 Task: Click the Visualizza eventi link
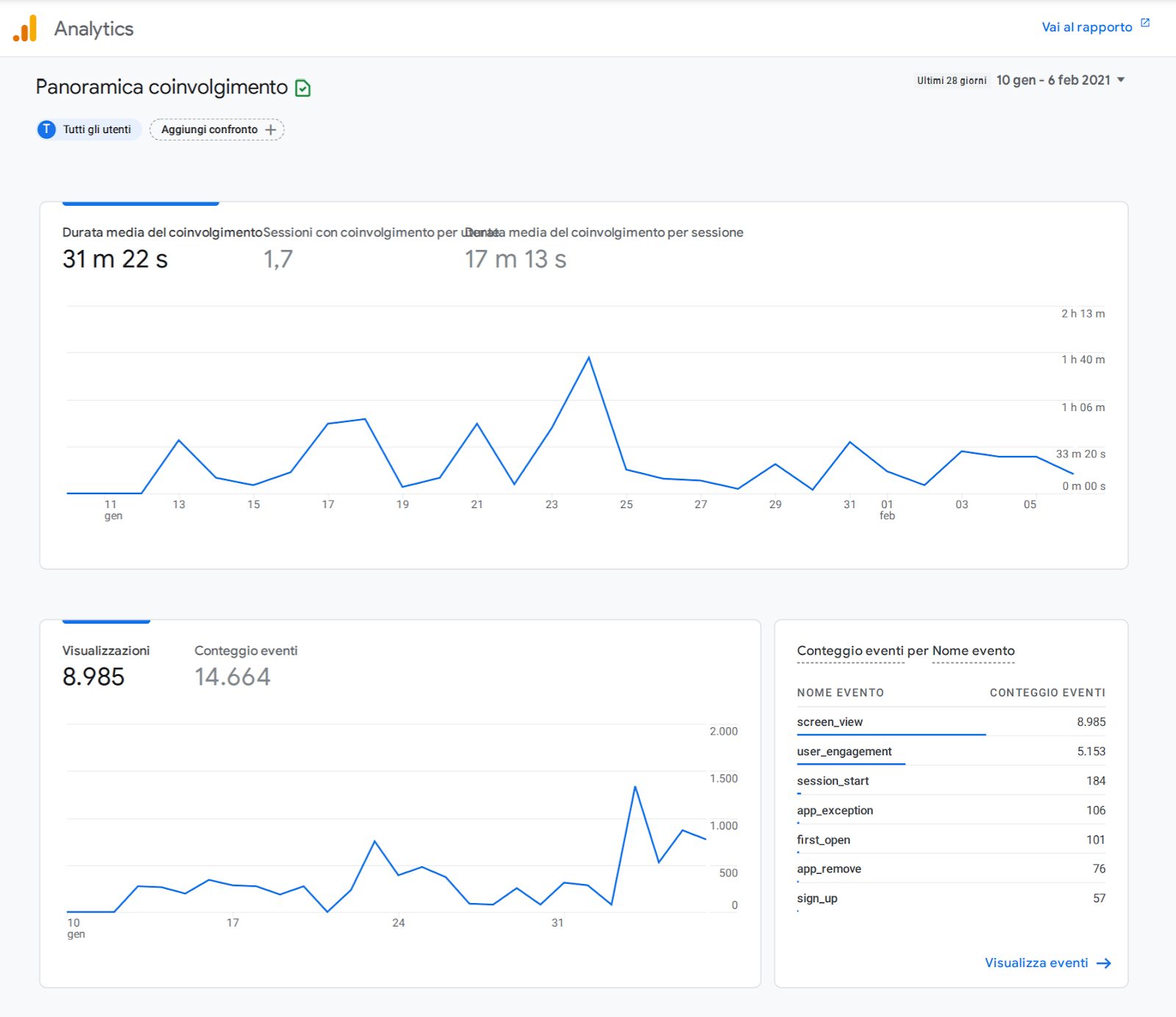[1036, 963]
